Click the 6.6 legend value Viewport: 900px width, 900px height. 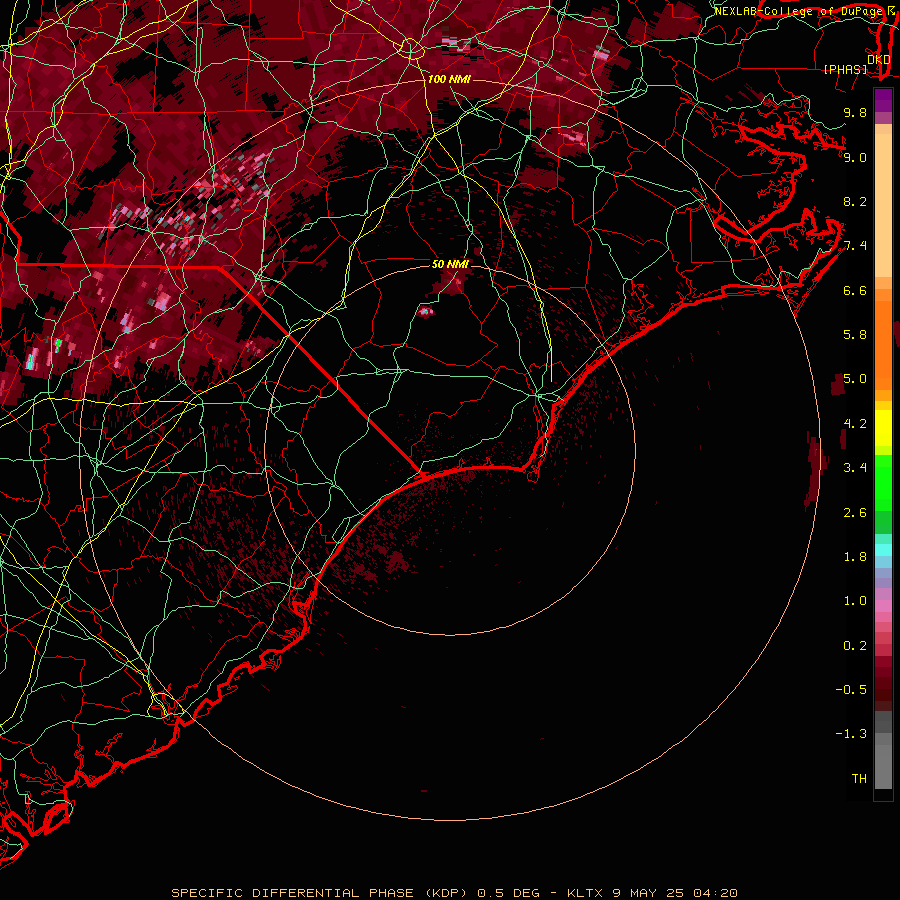(x=855, y=290)
